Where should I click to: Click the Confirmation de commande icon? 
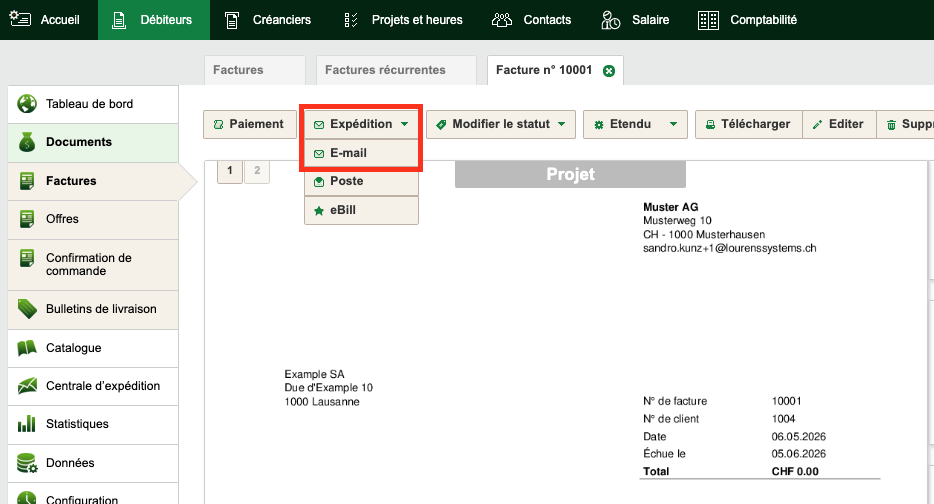[x=27, y=259]
